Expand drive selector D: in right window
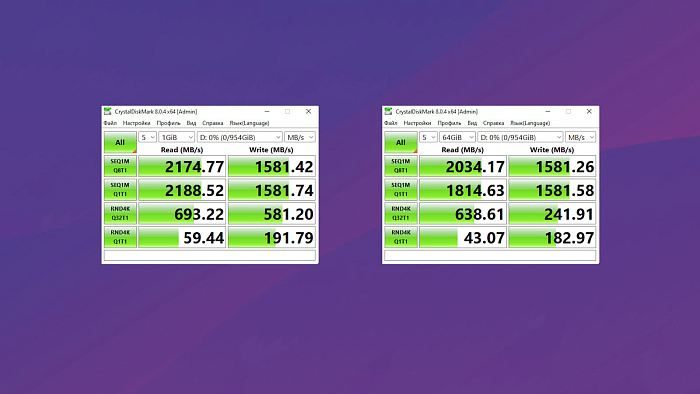The height and width of the screenshot is (394, 700). click(x=521, y=137)
